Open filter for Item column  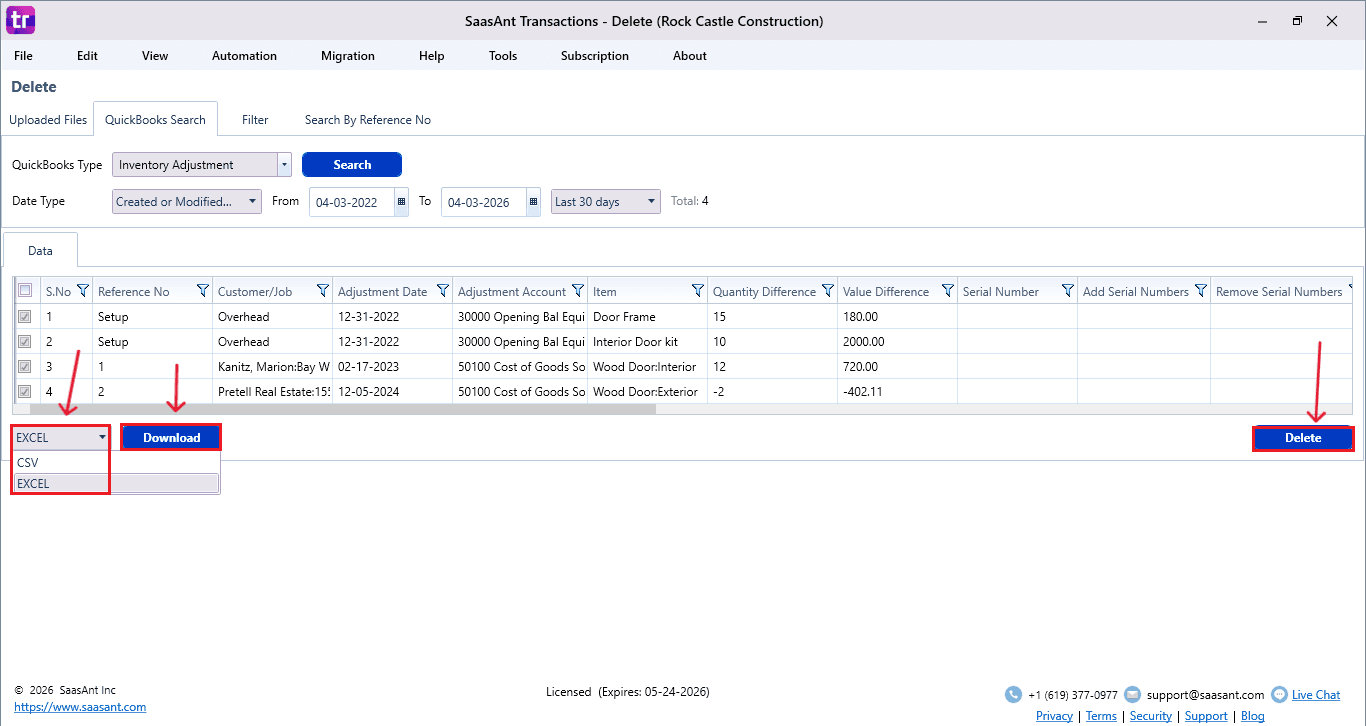coord(698,291)
